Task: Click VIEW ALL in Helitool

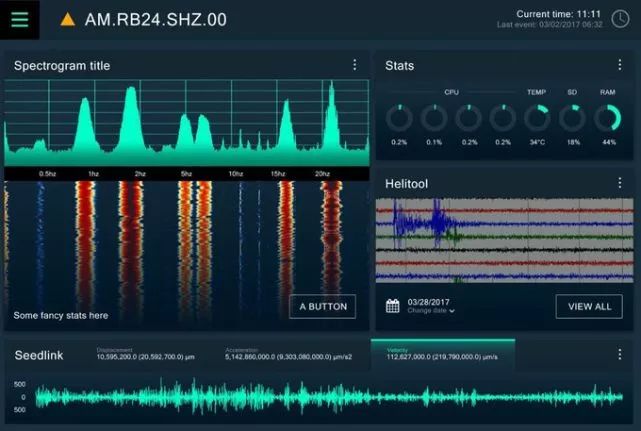Action: (x=589, y=307)
